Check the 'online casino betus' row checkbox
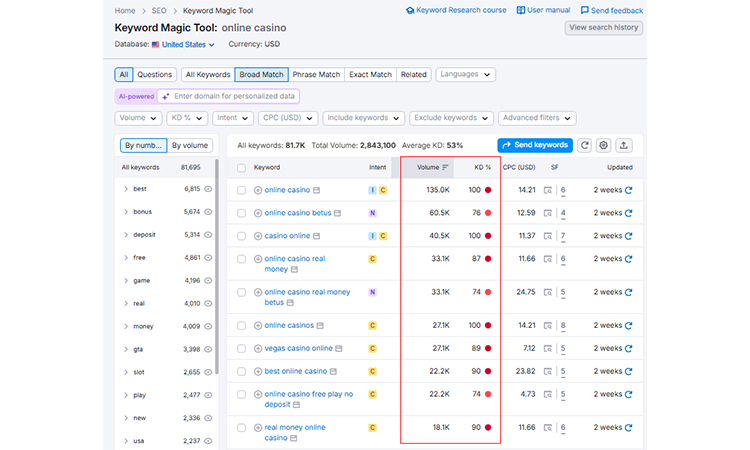This screenshot has width=750, height=450. pyautogui.click(x=242, y=213)
